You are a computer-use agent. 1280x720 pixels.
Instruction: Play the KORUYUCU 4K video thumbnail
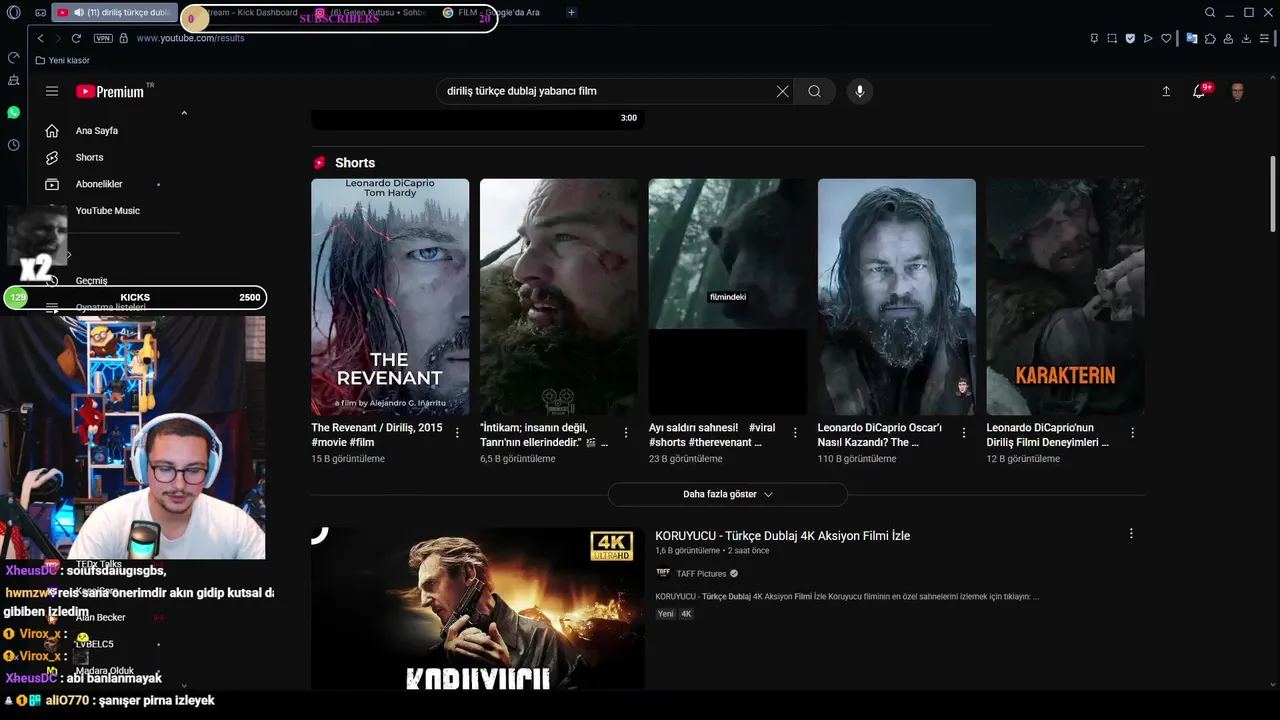pyautogui.click(x=478, y=608)
